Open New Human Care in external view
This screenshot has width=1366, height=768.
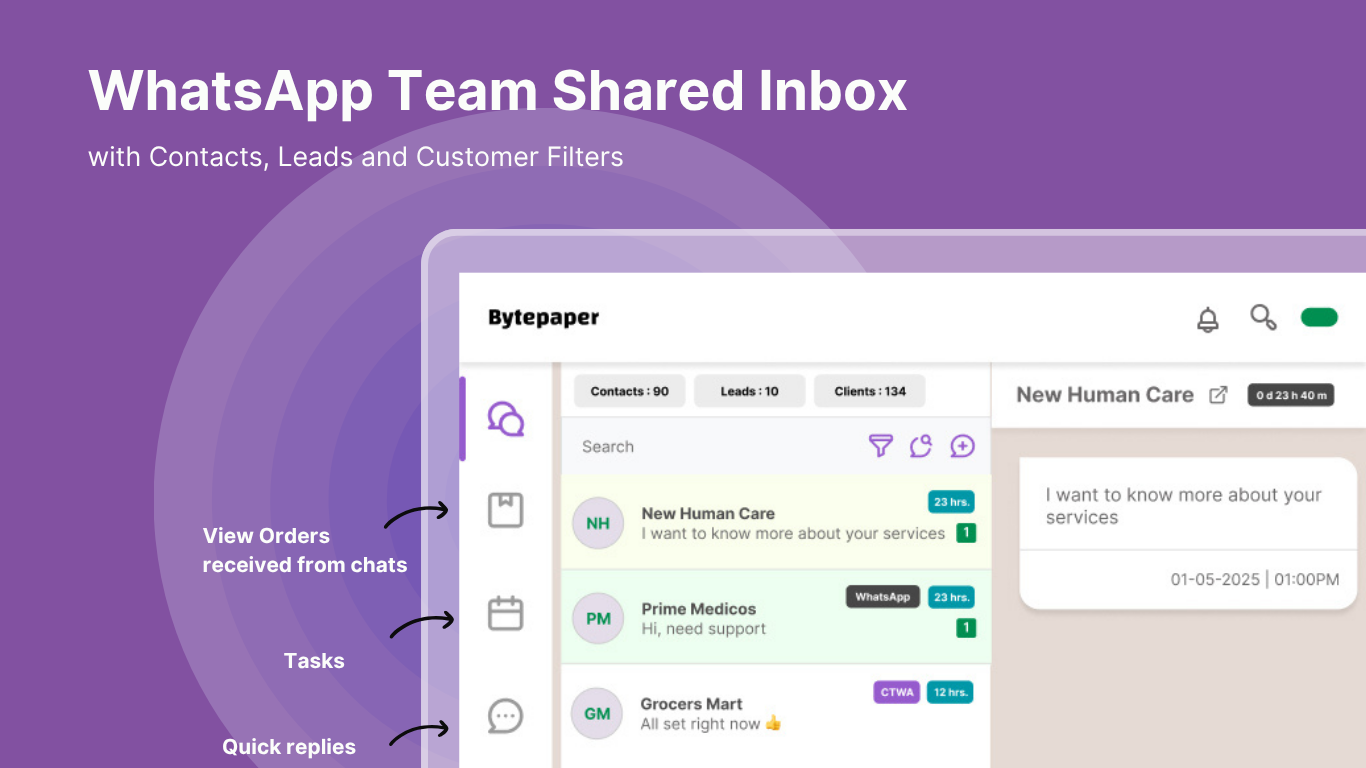tap(1218, 395)
